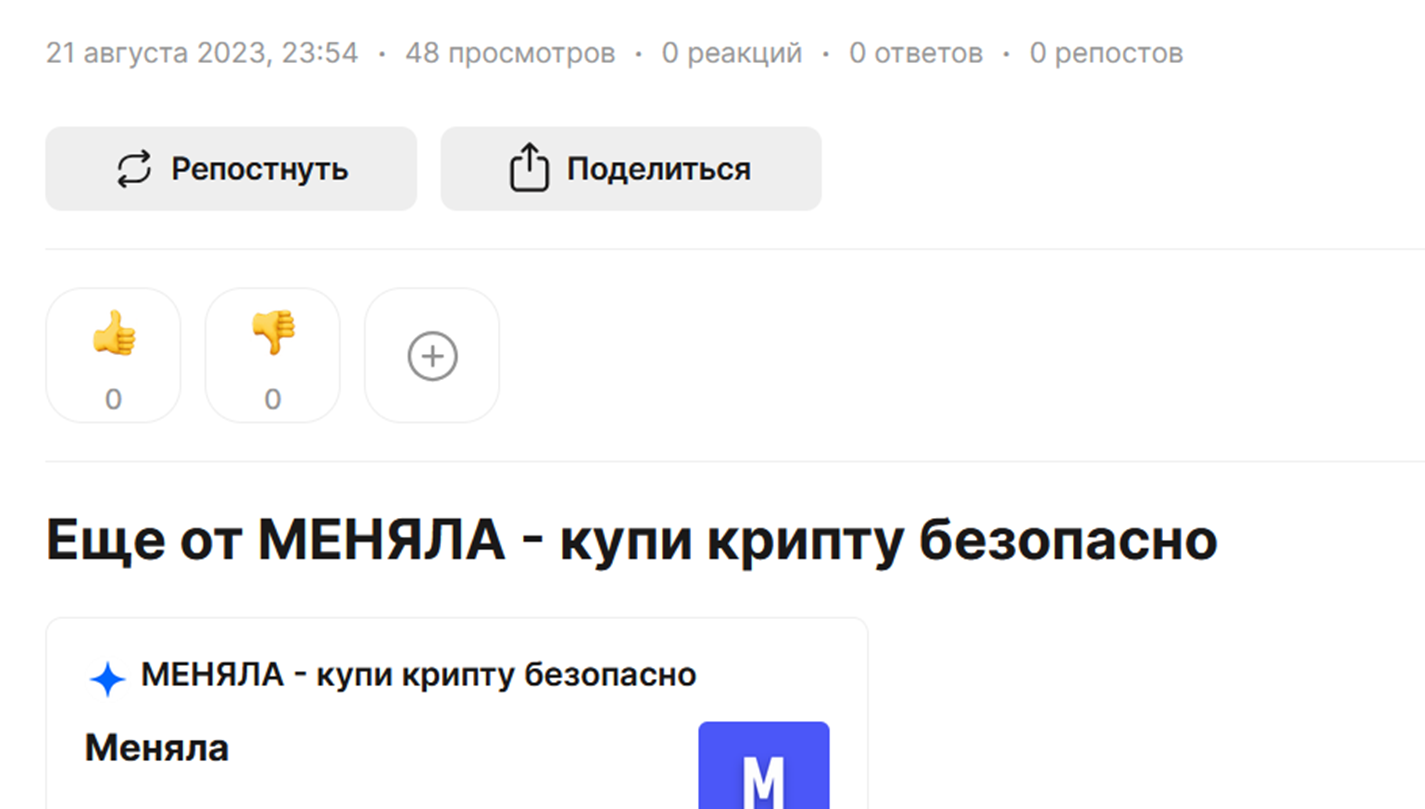Open the blue M channel avatar
Viewport: 1425px width, 809px height.
click(764, 765)
